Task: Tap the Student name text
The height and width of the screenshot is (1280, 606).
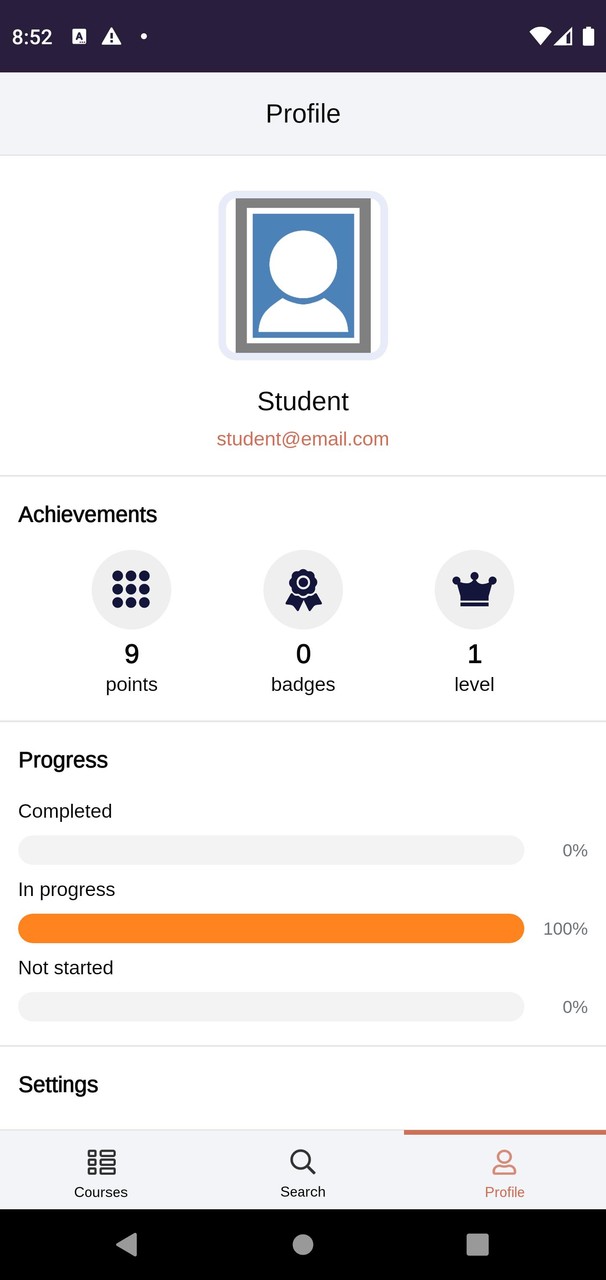Action: [303, 401]
